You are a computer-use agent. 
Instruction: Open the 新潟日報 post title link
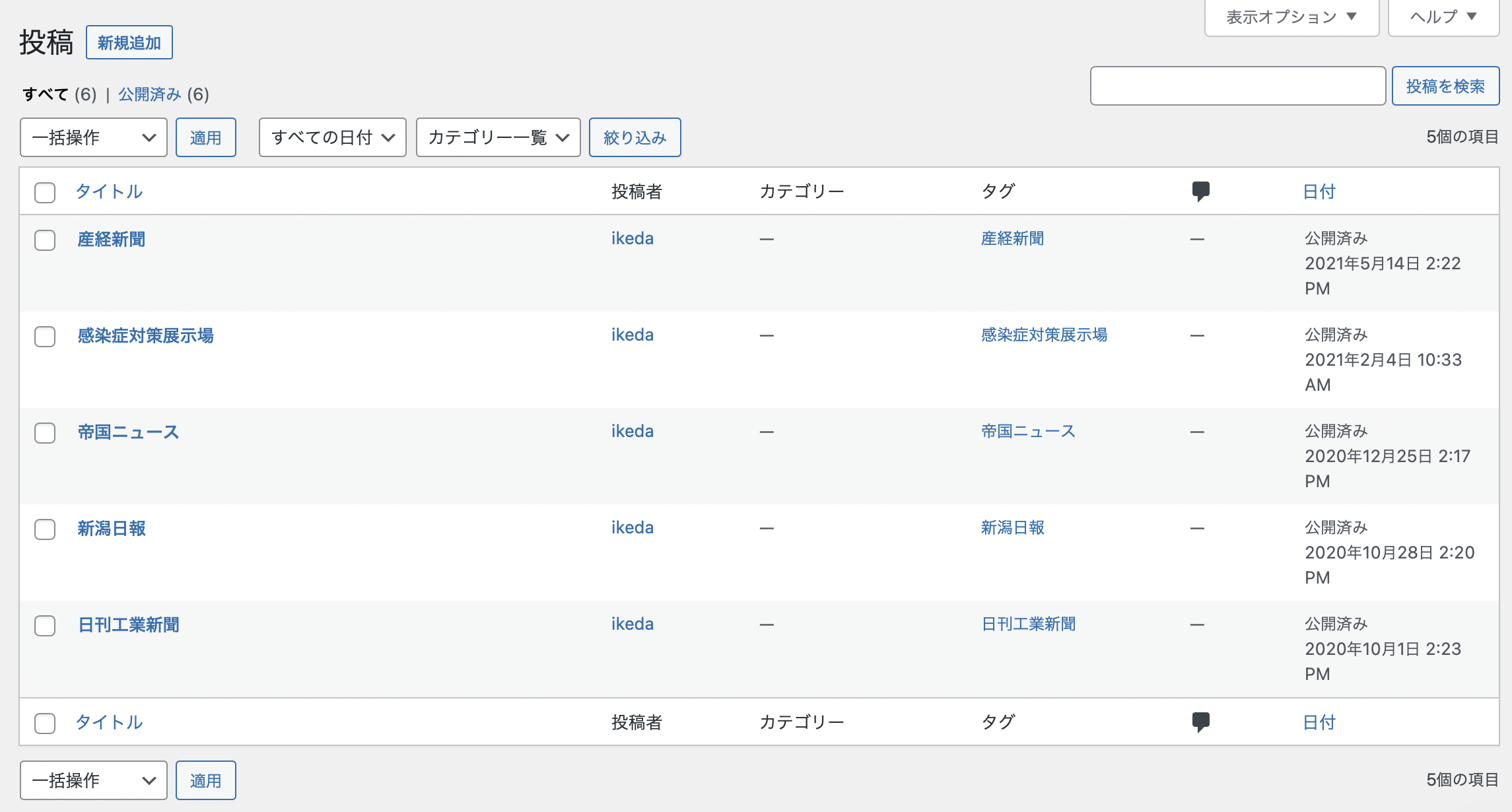click(112, 528)
